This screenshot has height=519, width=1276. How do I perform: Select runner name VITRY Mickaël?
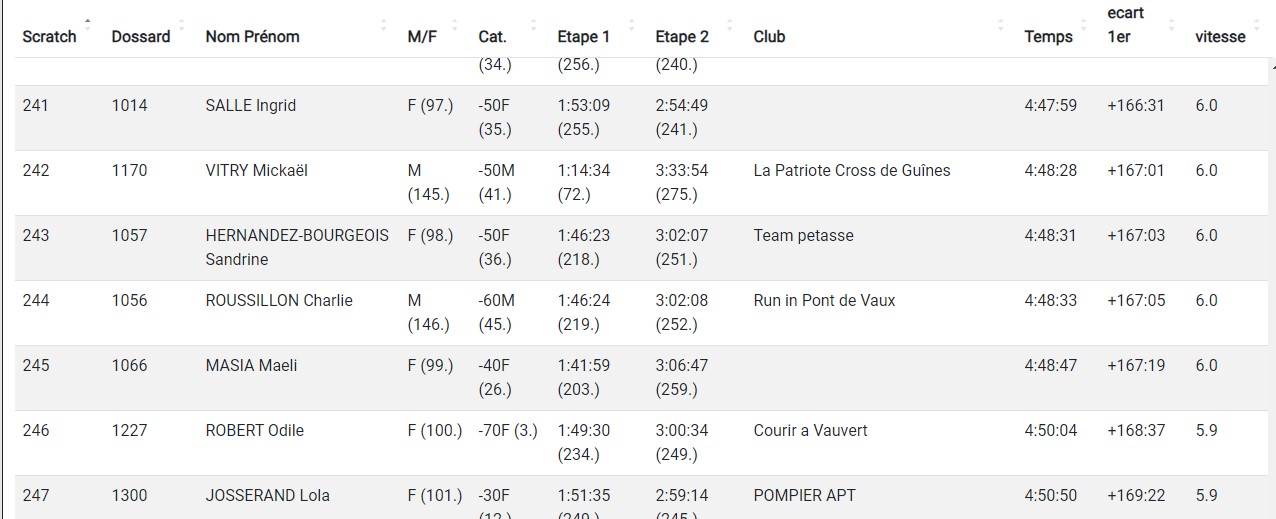(257, 170)
